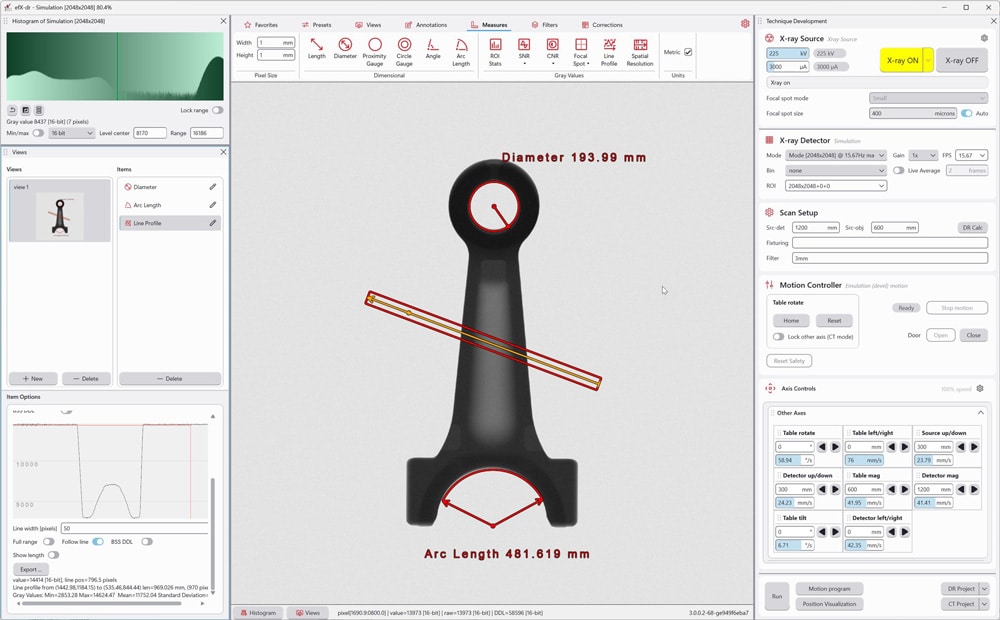Open the detector Mode dropdown

(x=836, y=156)
